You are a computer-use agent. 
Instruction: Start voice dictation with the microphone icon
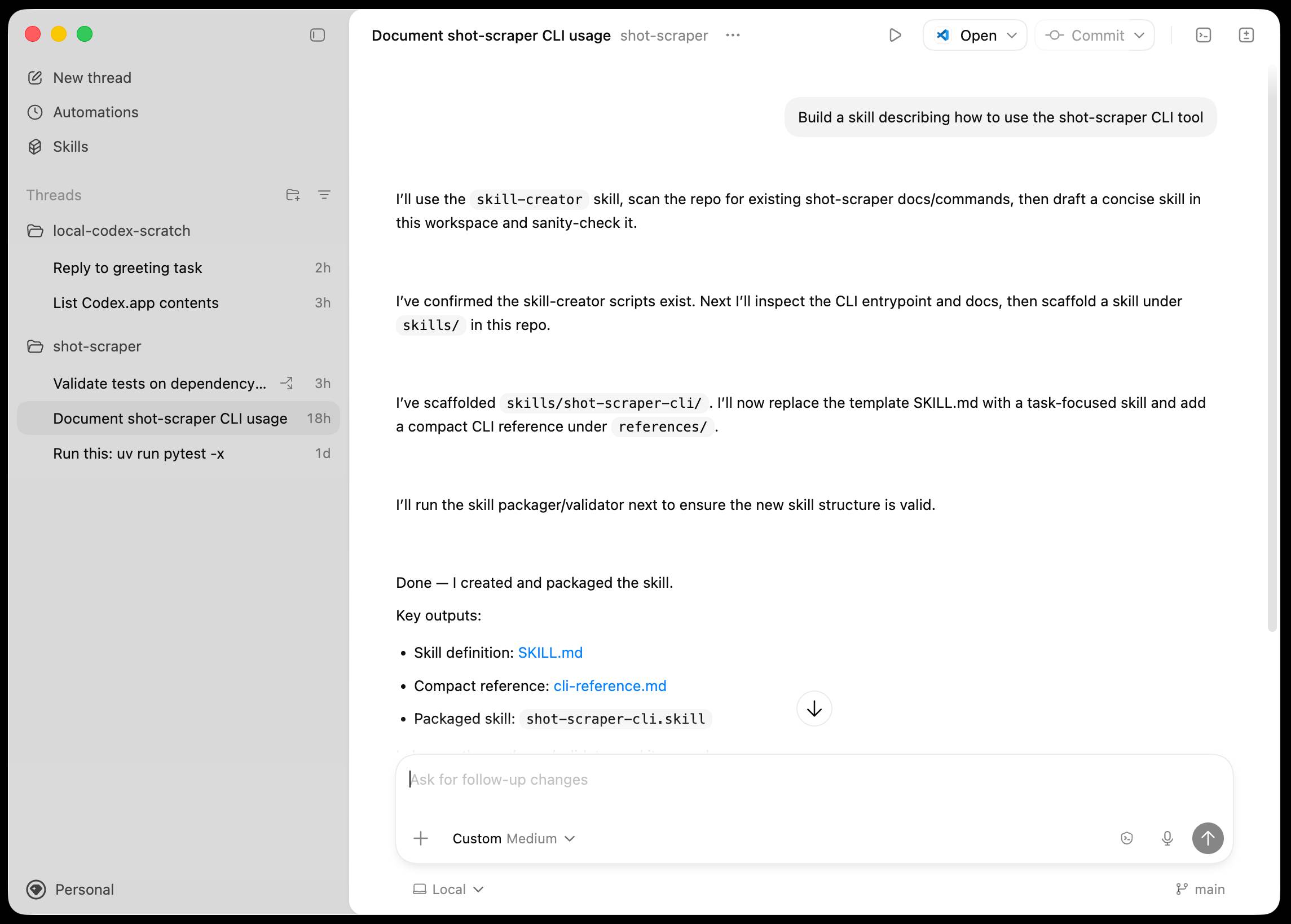click(x=1167, y=838)
